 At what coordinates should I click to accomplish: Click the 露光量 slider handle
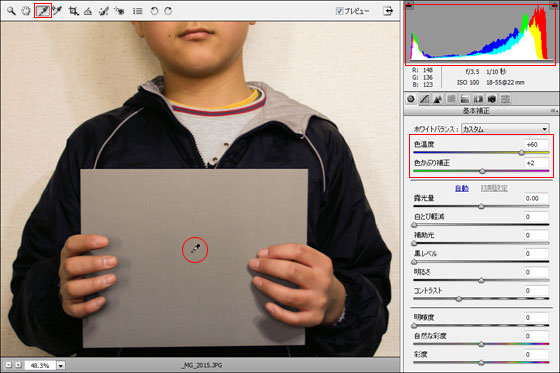coord(481,206)
